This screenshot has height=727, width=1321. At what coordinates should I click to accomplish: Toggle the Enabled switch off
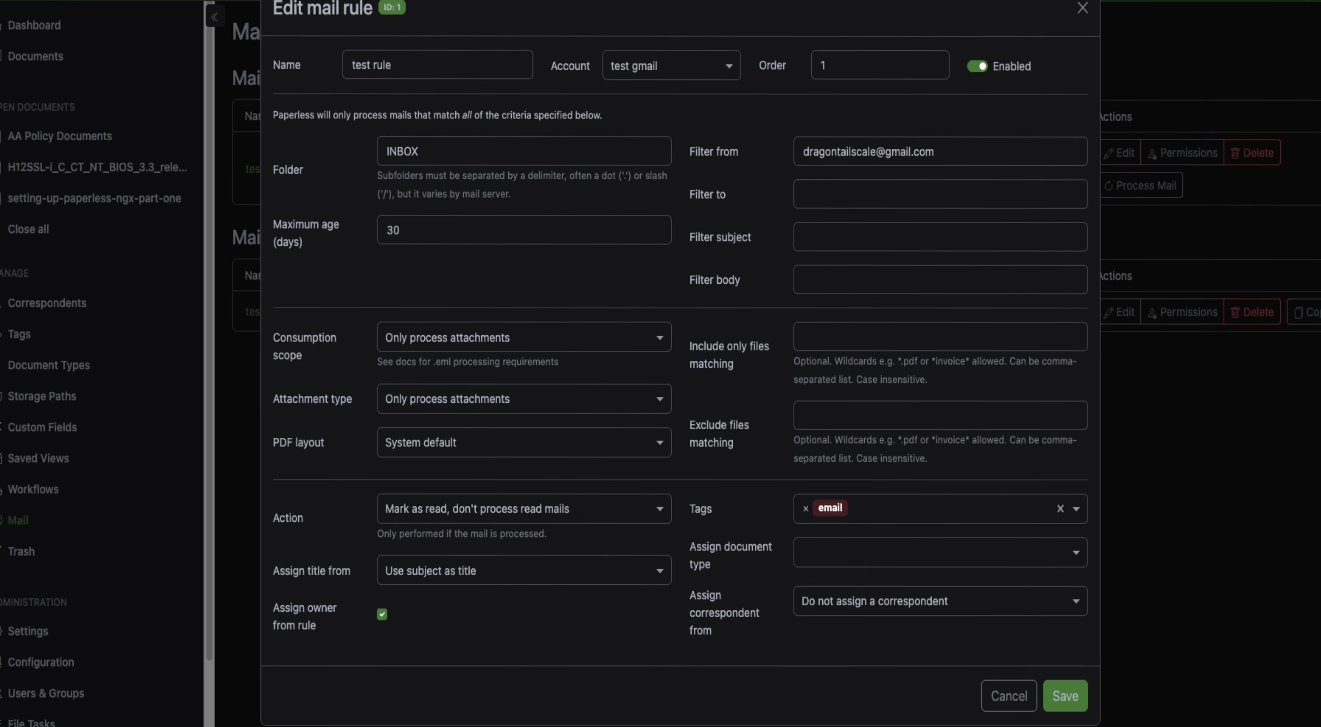(977, 66)
